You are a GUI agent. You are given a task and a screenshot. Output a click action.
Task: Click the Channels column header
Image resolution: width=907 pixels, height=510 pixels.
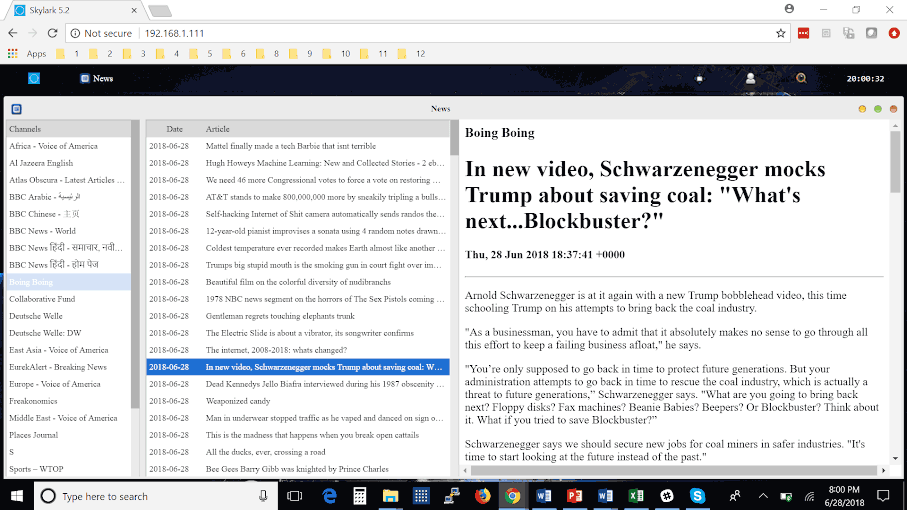(68, 129)
